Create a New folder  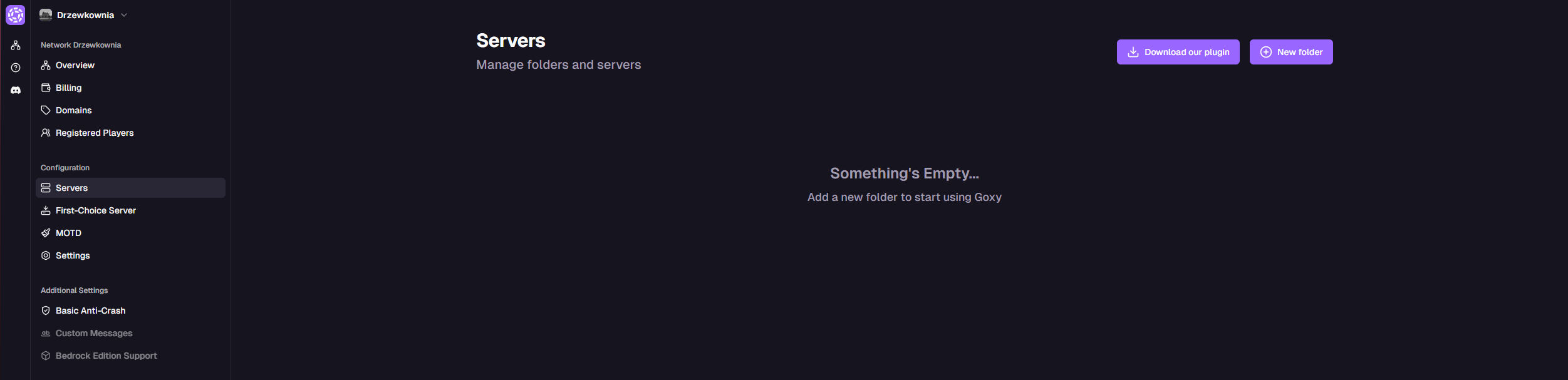pyautogui.click(x=1290, y=51)
